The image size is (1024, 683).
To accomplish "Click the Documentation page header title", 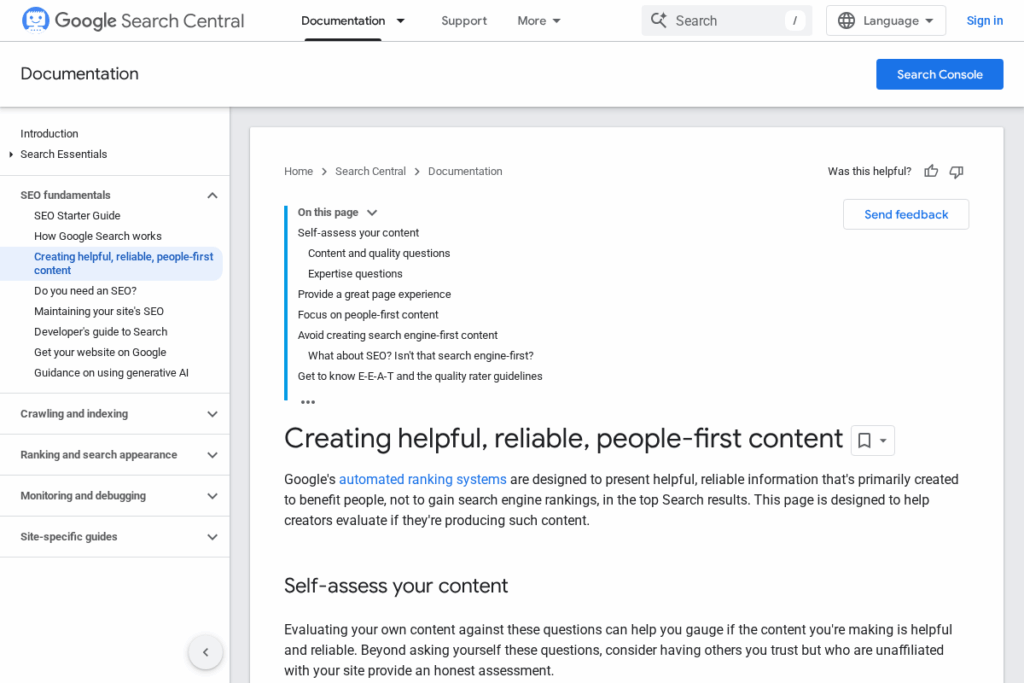I will pos(80,74).
